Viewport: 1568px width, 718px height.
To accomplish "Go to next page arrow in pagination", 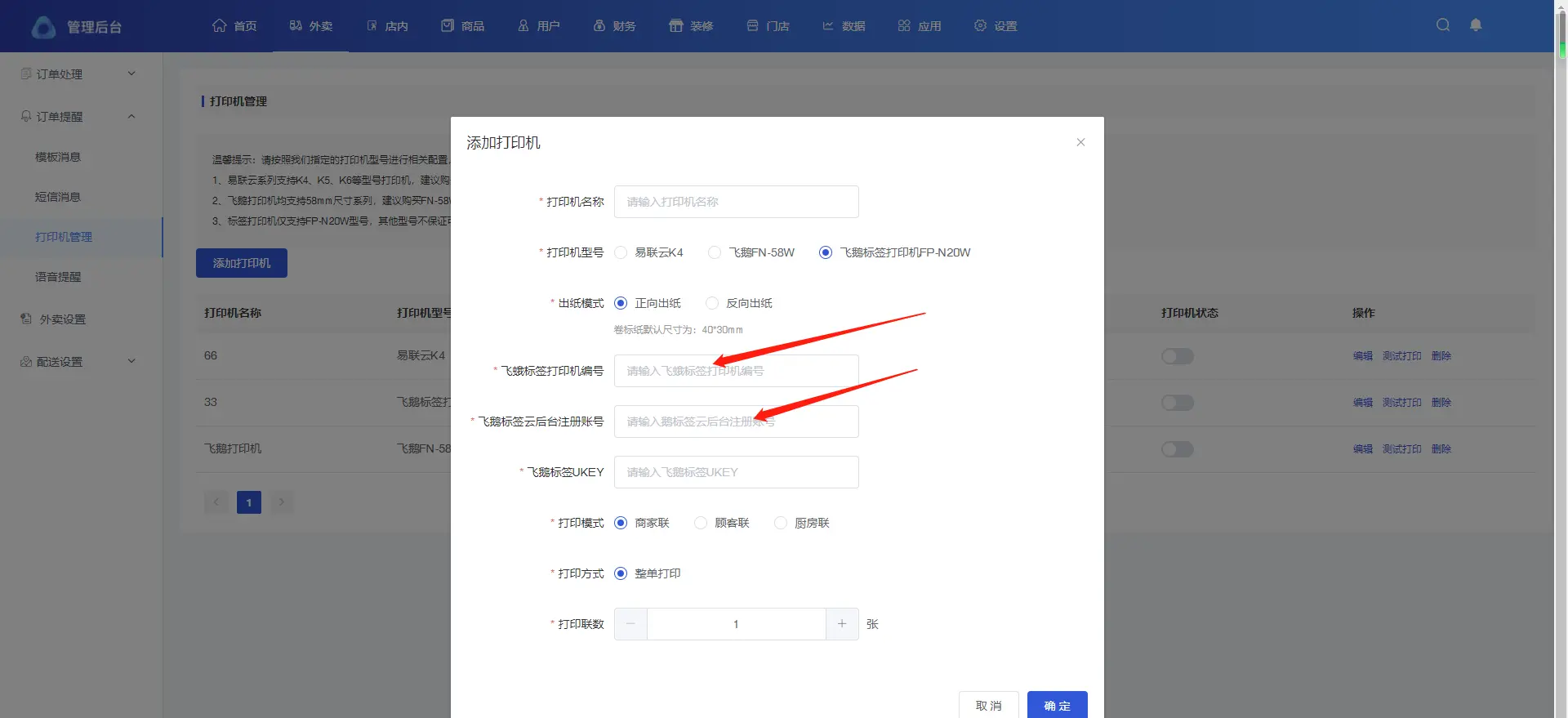I will (x=282, y=502).
